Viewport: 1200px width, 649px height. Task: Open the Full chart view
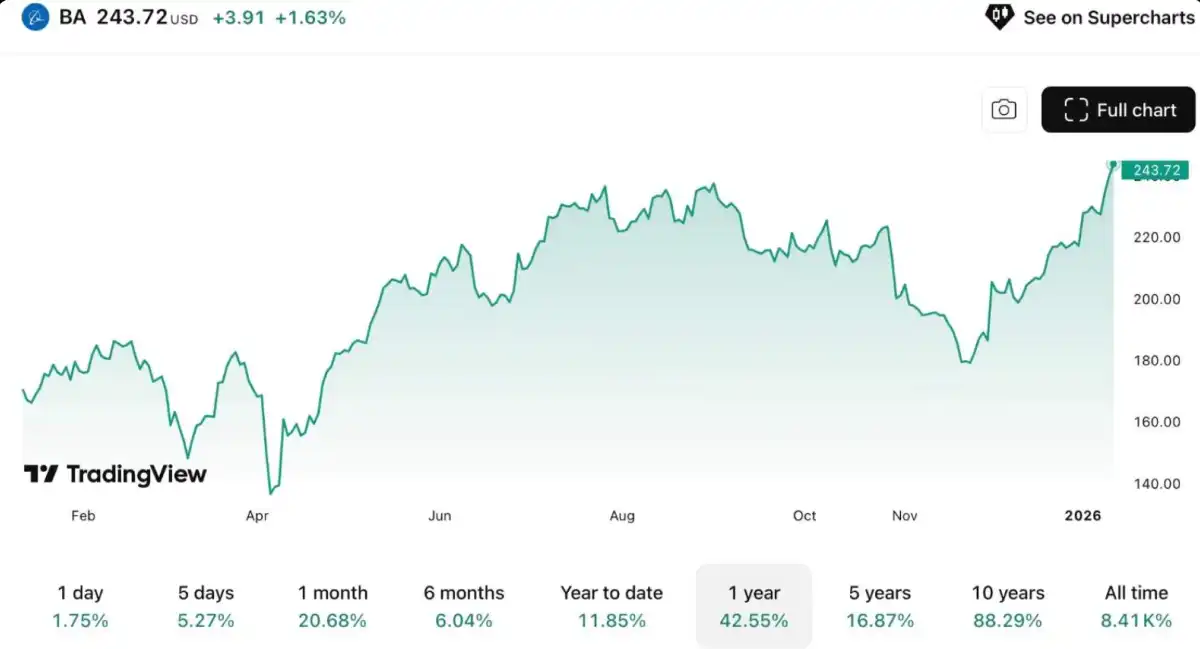point(1118,110)
